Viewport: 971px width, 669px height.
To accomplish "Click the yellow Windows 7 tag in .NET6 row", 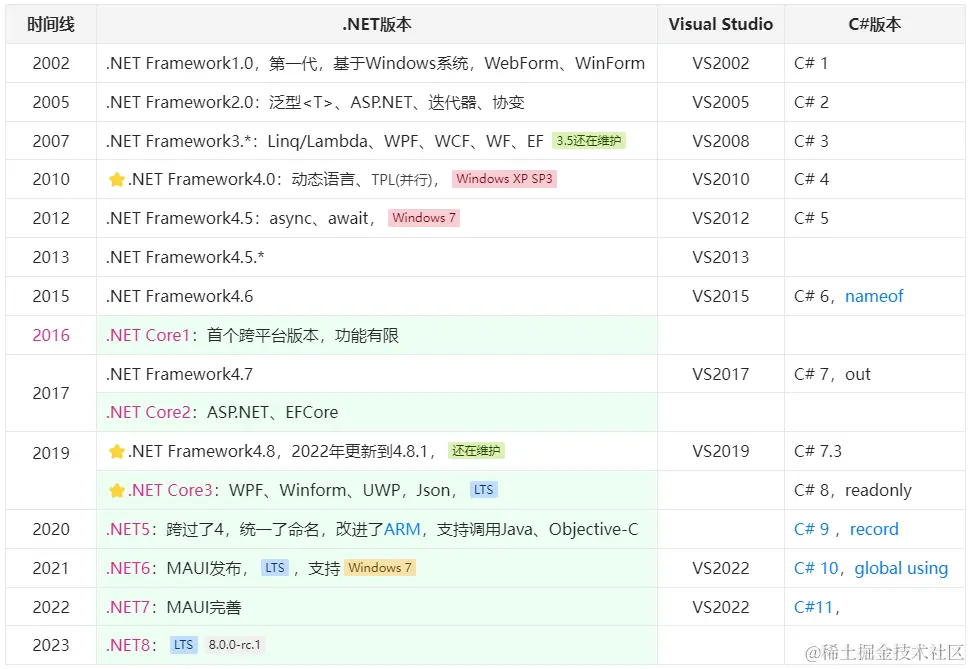I will click(x=380, y=568).
